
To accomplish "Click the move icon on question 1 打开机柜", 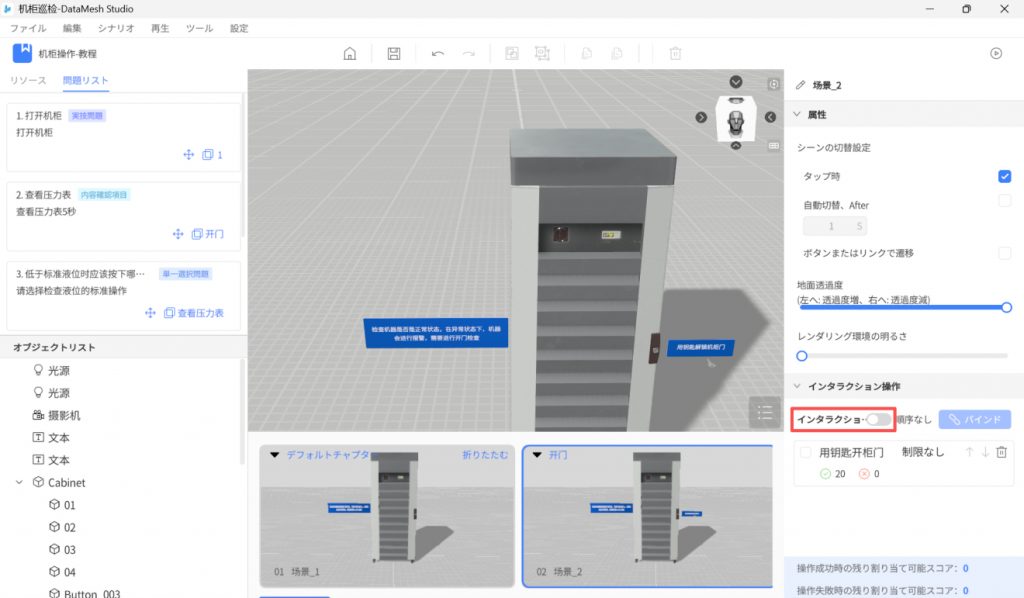I will click(x=187, y=155).
